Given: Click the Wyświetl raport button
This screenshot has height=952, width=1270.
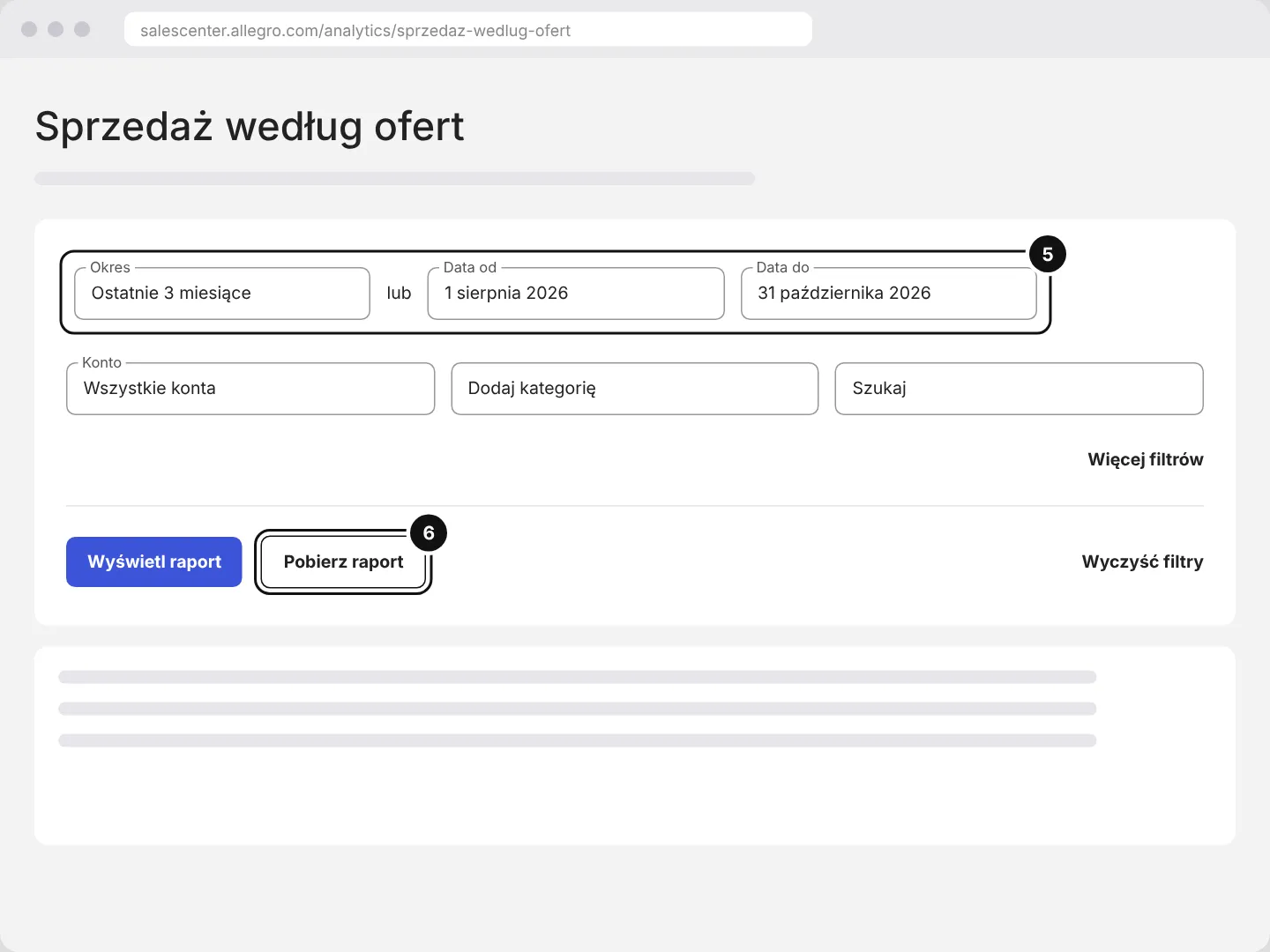Looking at the screenshot, I should click(154, 562).
